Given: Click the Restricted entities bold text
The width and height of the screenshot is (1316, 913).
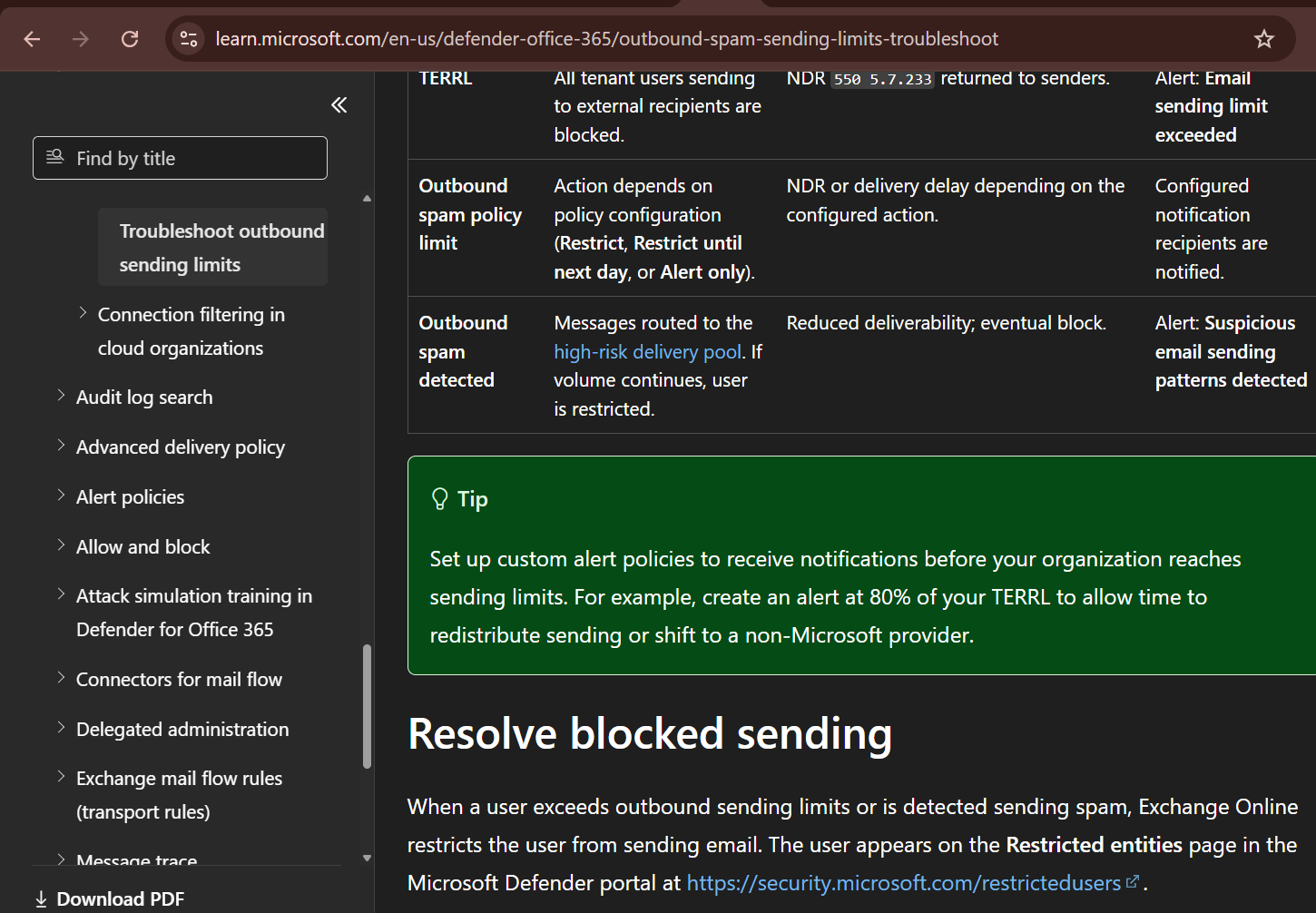Looking at the screenshot, I should [x=1095, y=845].
